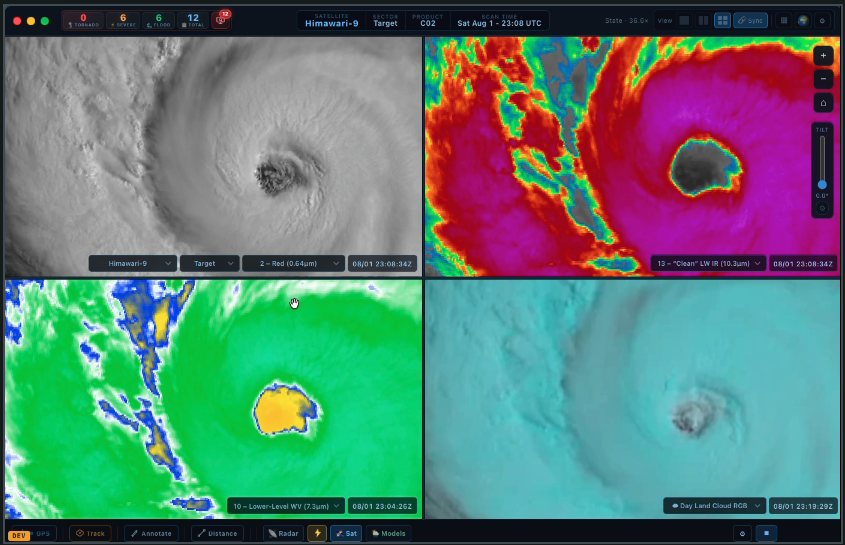Screen dimensions: 845x545
Task: Open the 2 – Red (0.64µm) band dropdown
Action: [293, 264]
